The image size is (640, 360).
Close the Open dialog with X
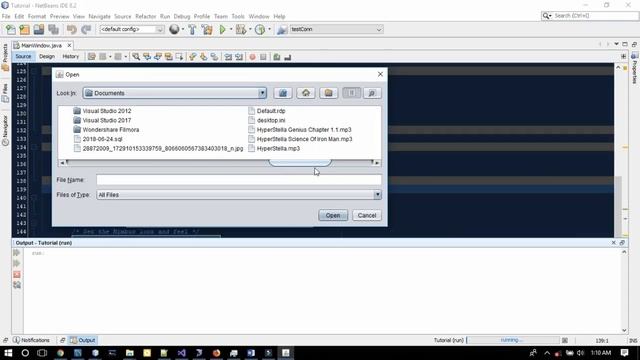(380, 74)
